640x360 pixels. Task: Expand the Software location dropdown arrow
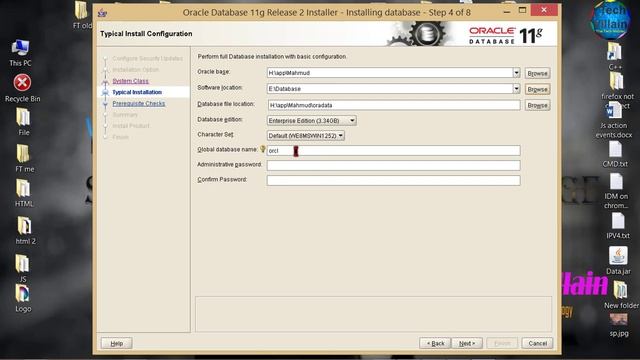pyautogui.click(x=516, y=89)
